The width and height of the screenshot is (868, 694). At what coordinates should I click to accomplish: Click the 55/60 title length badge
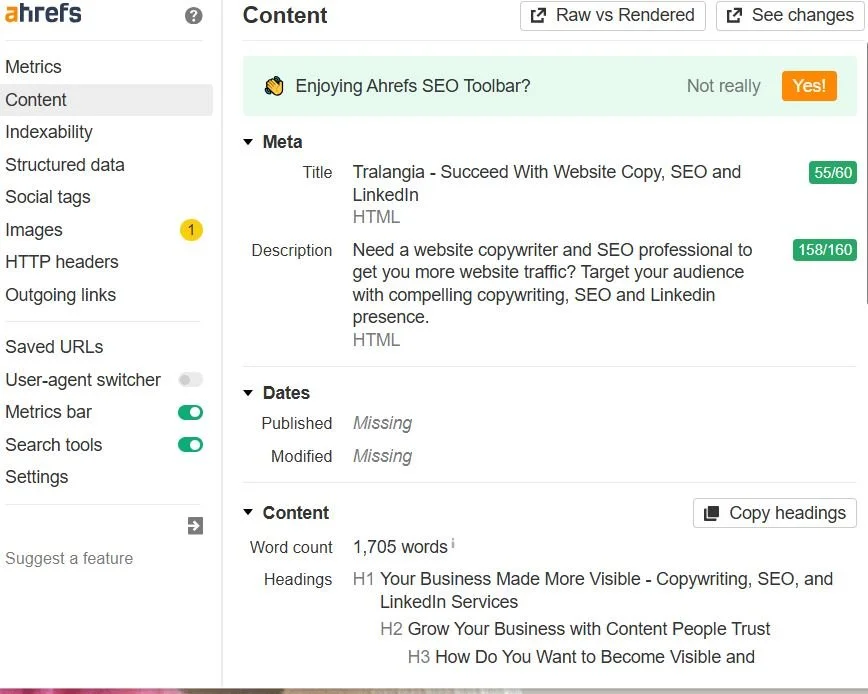point(833,173)
